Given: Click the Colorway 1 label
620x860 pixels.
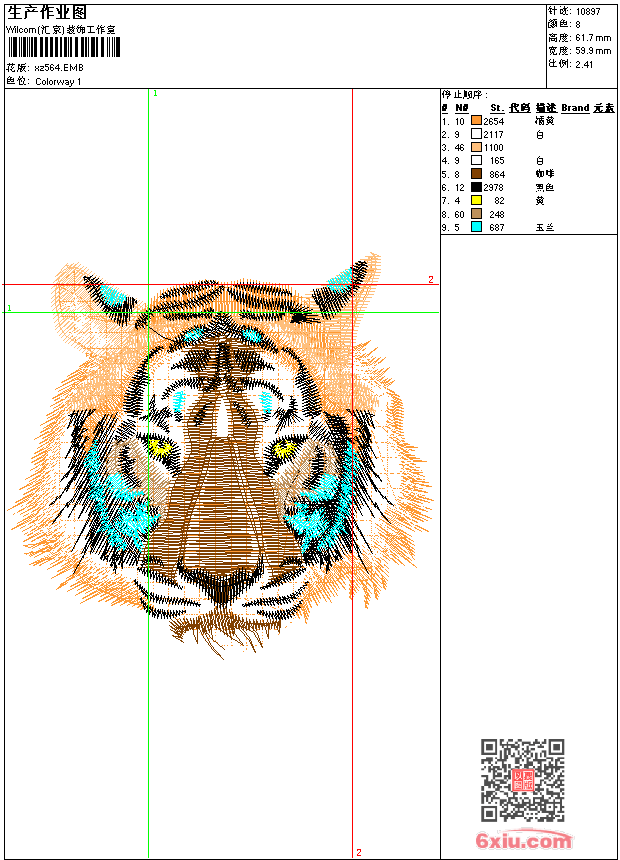Looking at the screenshot, I should click(58, 81).
